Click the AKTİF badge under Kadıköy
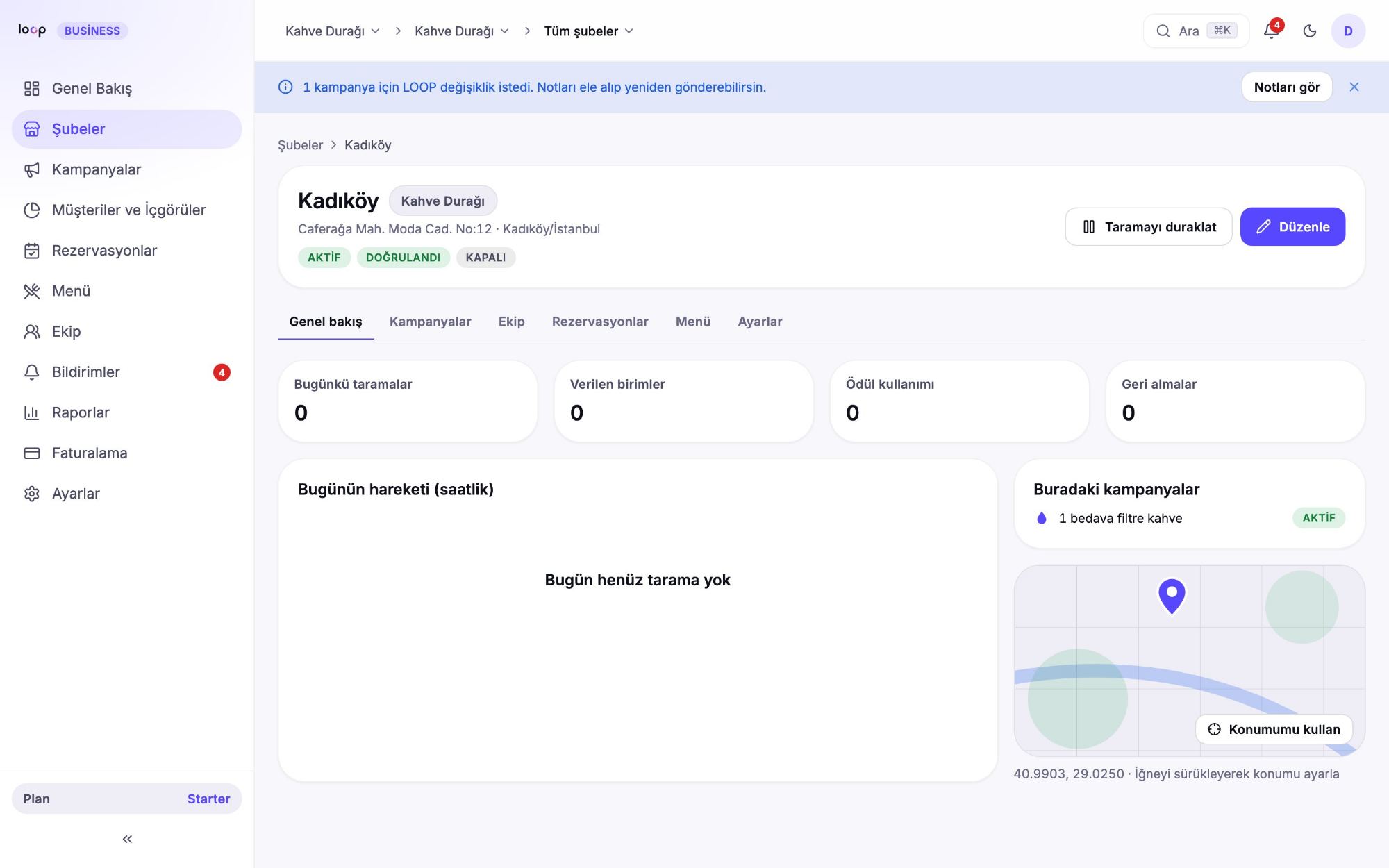 324,258
